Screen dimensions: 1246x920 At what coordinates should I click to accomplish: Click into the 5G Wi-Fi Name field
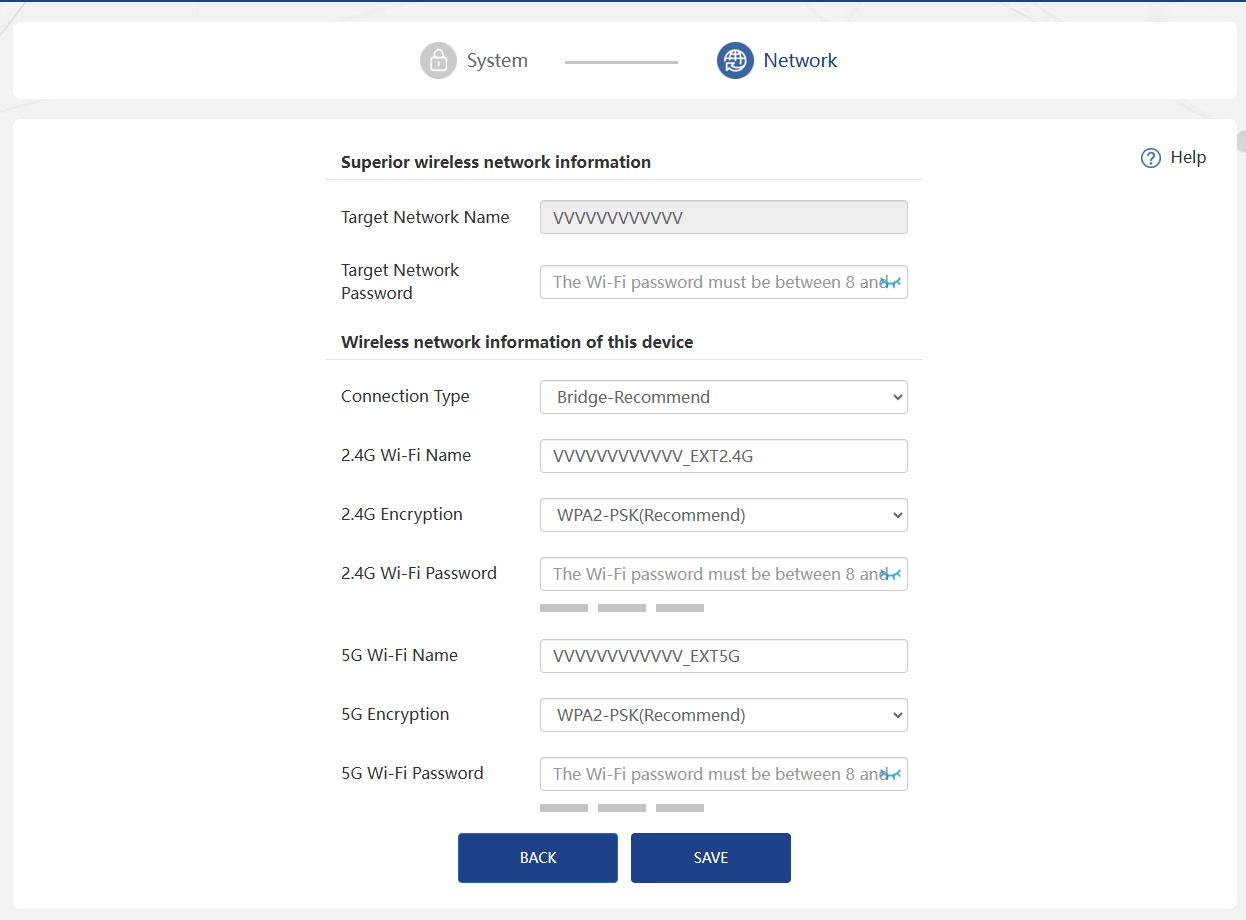coord(723,657)
